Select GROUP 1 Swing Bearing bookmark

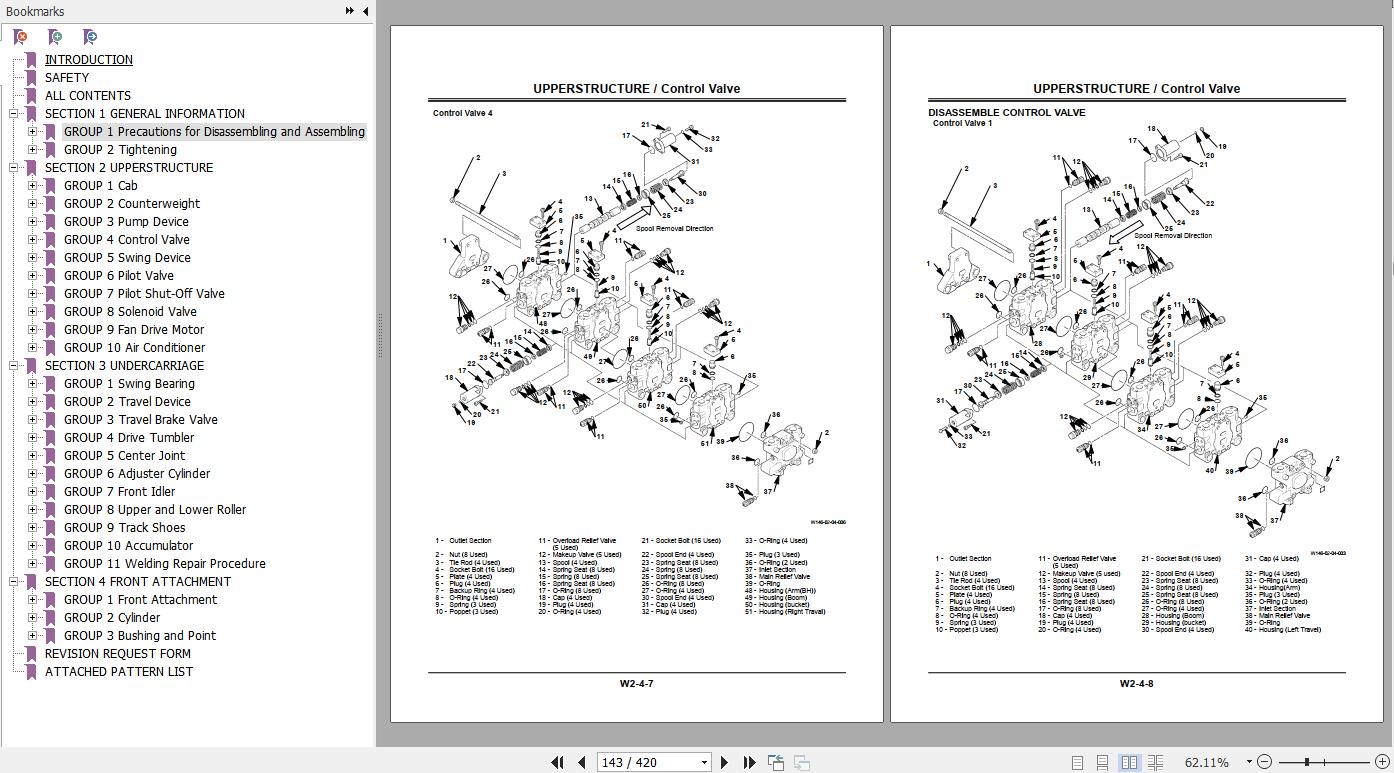(130, 383)
